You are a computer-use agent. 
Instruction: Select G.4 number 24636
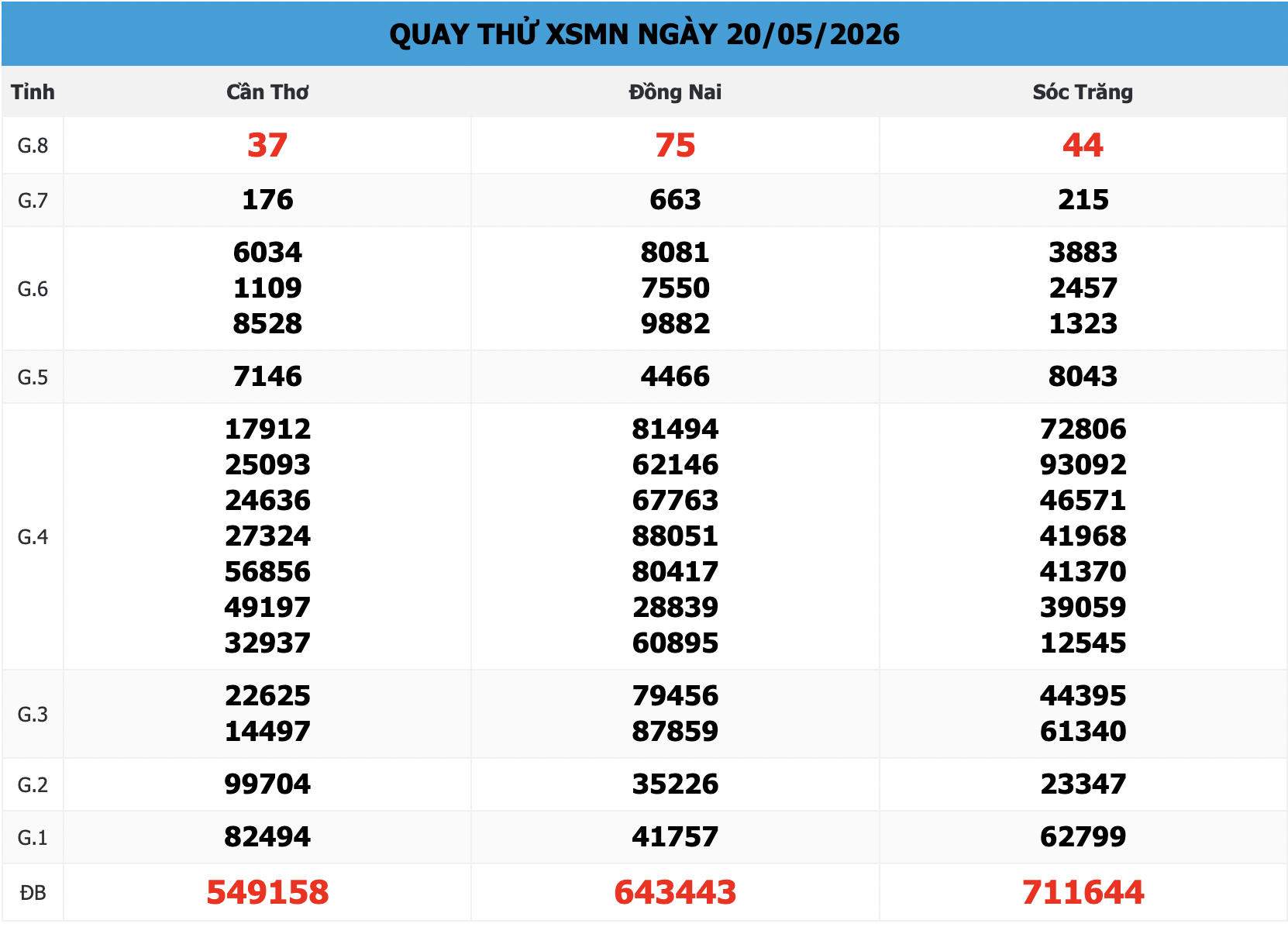(x=267, y=501)
